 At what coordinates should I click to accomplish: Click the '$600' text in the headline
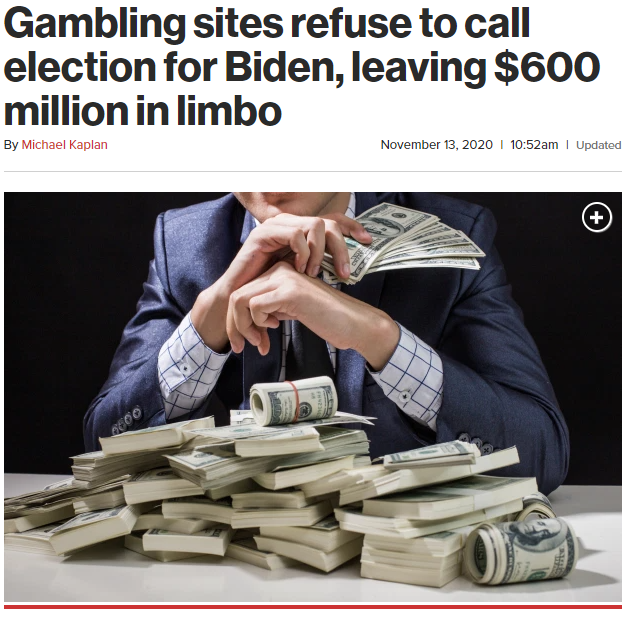click(x=547, y=67)
